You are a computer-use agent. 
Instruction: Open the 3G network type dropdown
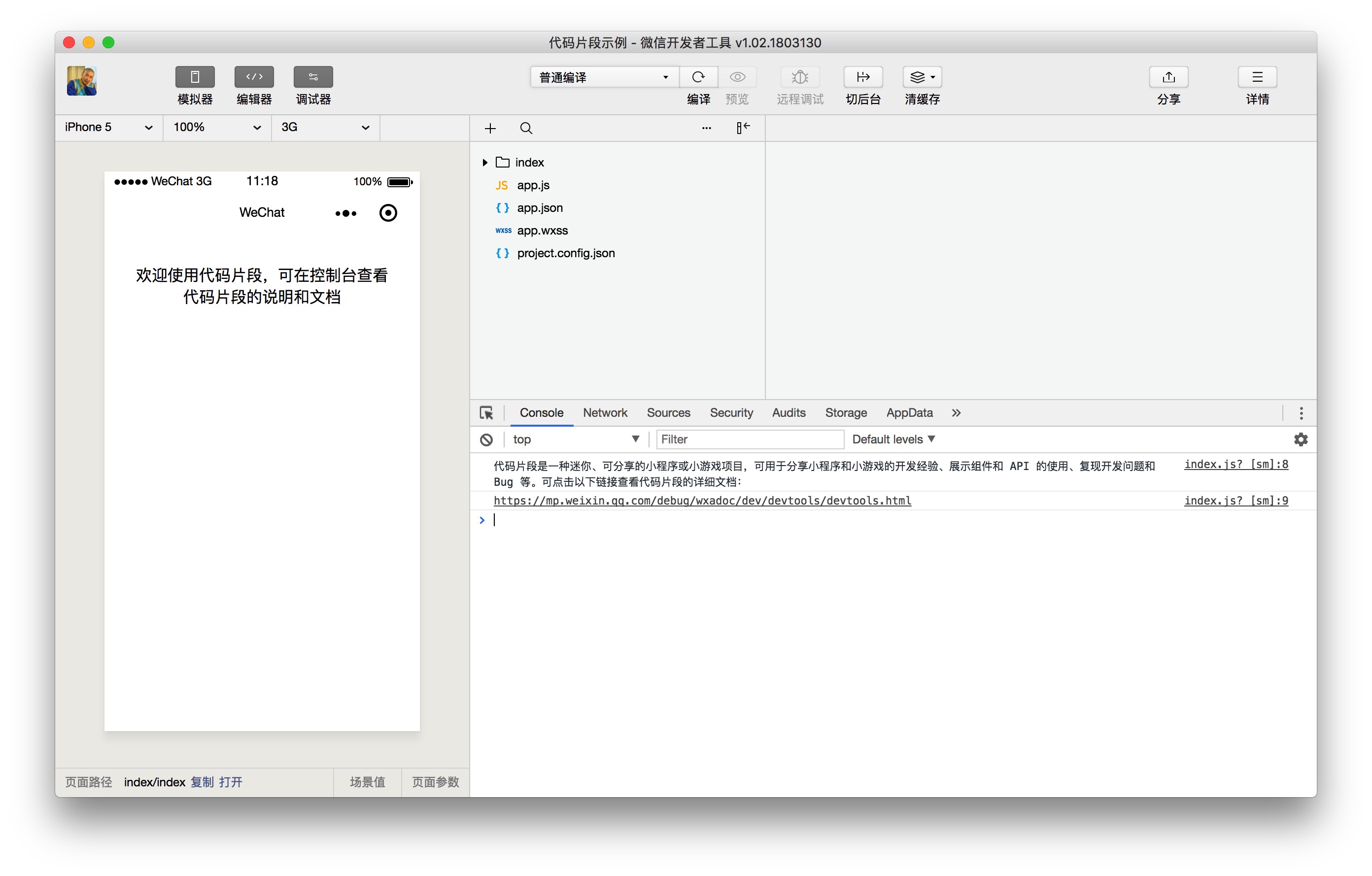click(x=325, y=127)
